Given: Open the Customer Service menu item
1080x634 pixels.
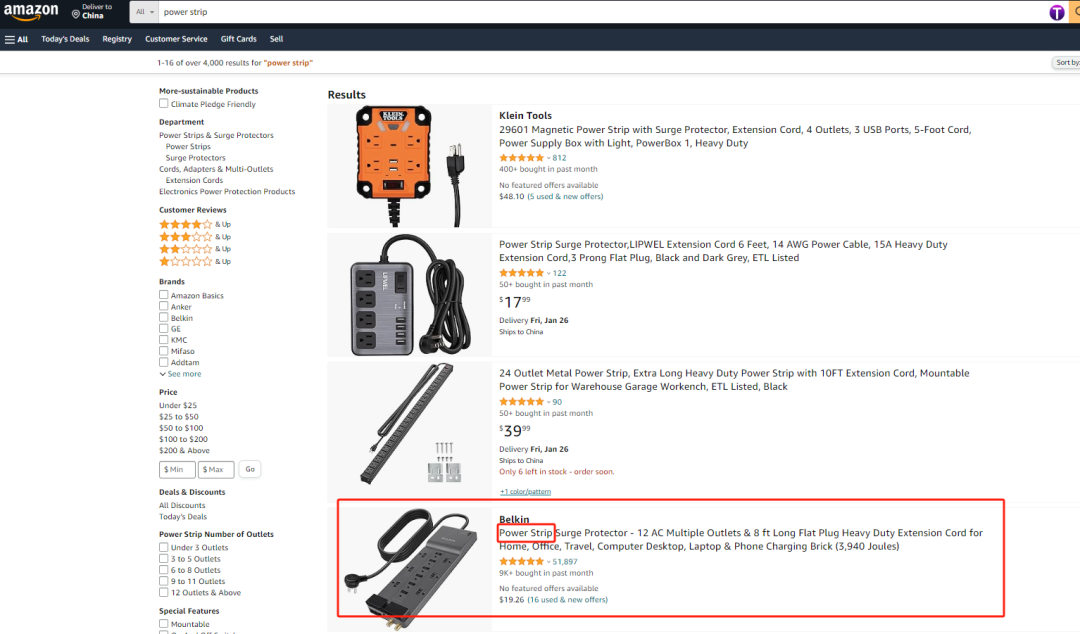Looking at the screenshot, I should (x=176, y=39).
